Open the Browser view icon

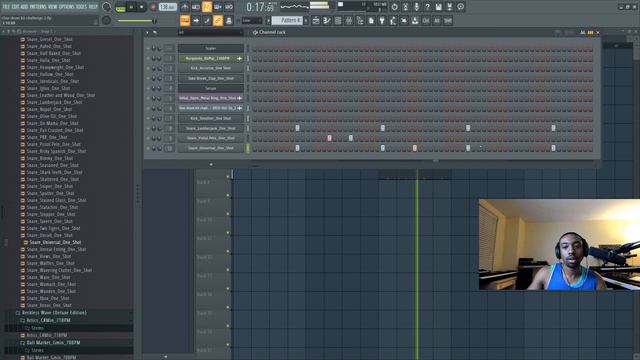360,20
